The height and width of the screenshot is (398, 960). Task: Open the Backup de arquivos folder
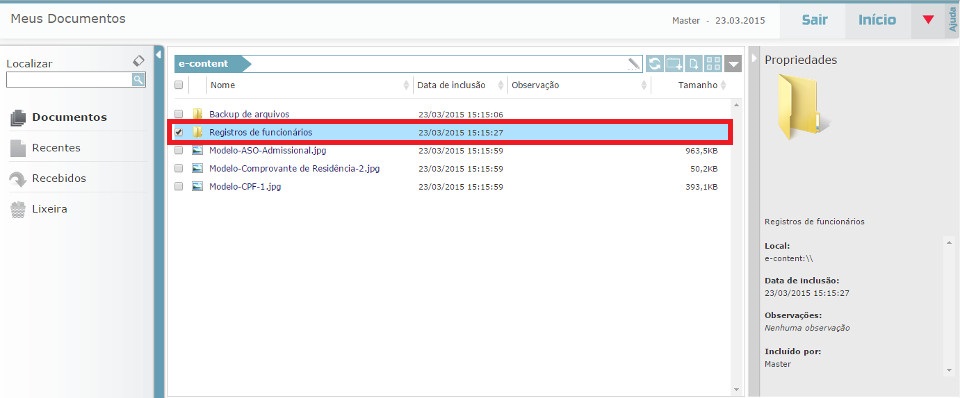[x=249, y=114]
